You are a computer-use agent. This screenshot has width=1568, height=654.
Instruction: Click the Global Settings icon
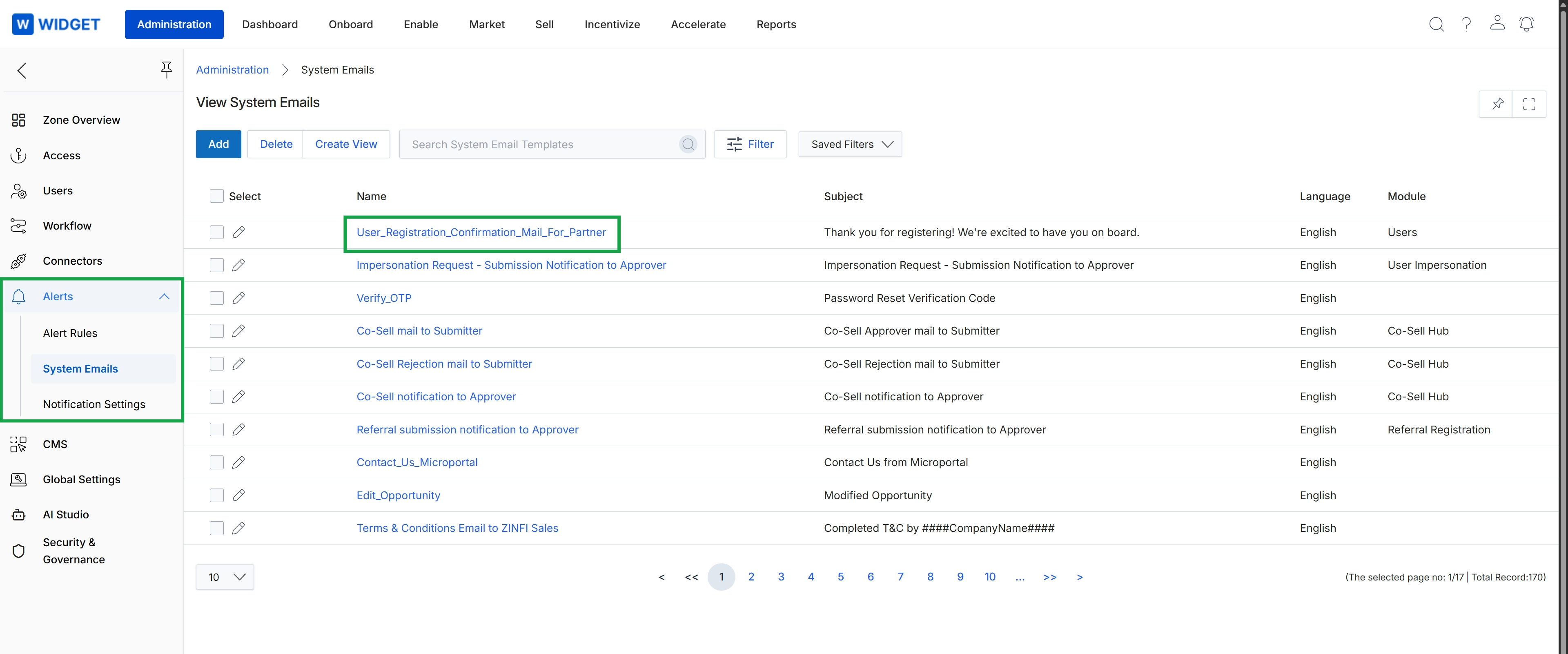18,479
